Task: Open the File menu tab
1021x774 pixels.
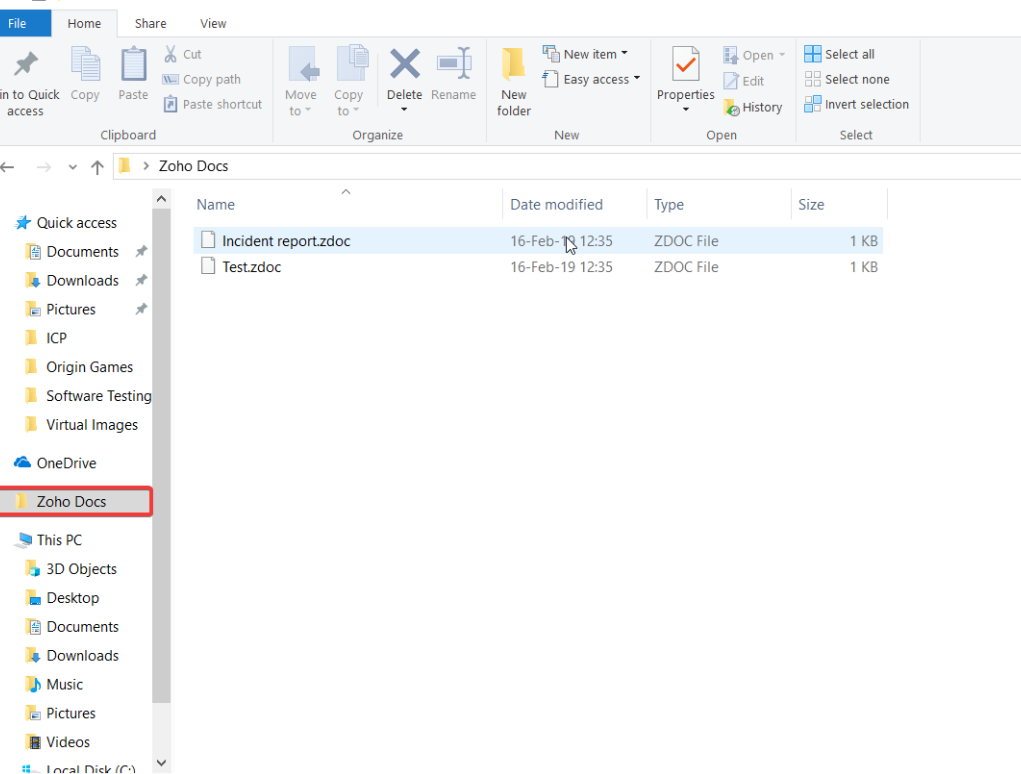Action: coord(25,23)
